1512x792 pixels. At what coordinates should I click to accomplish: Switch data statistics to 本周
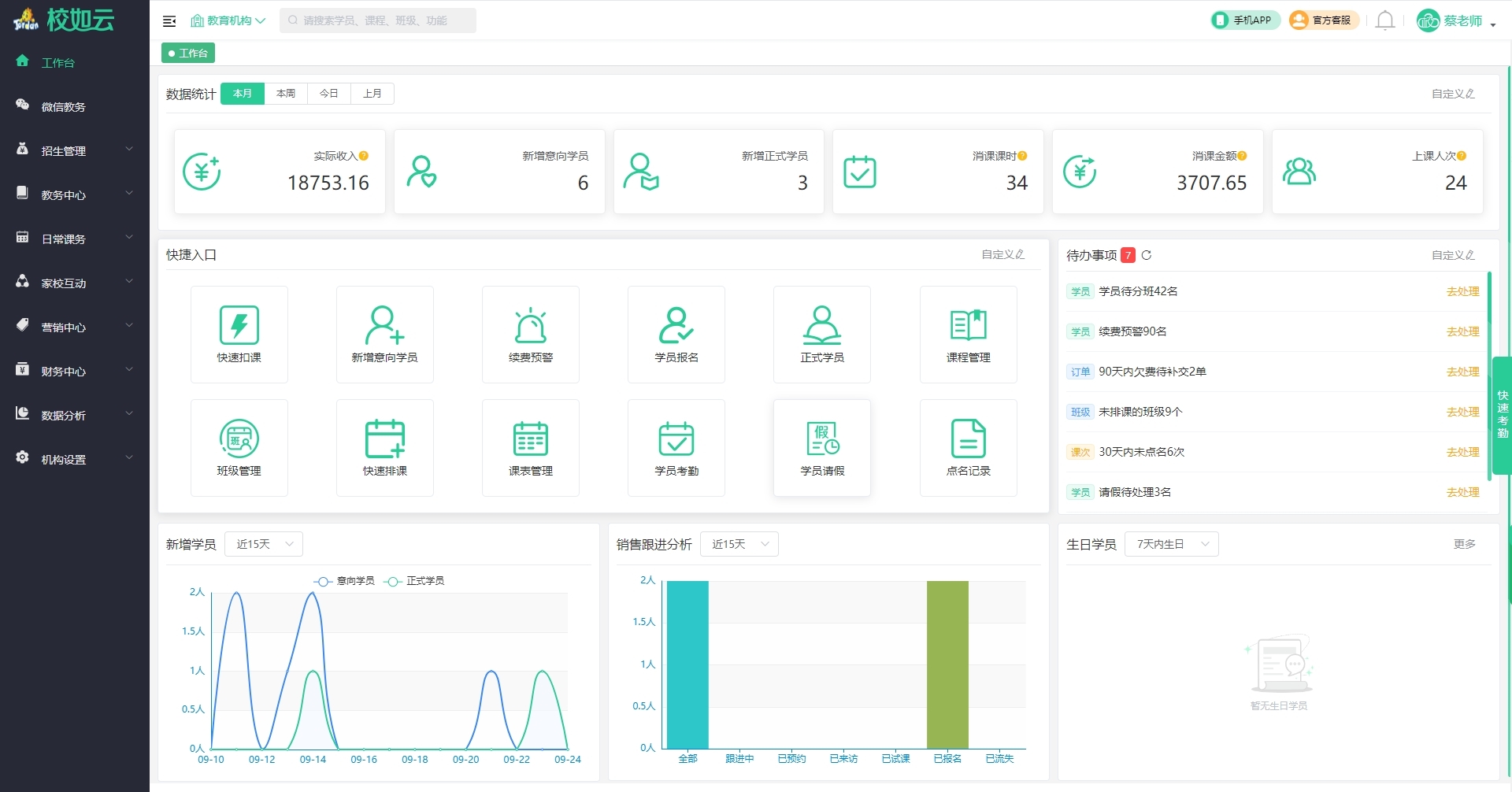[286, 94]
